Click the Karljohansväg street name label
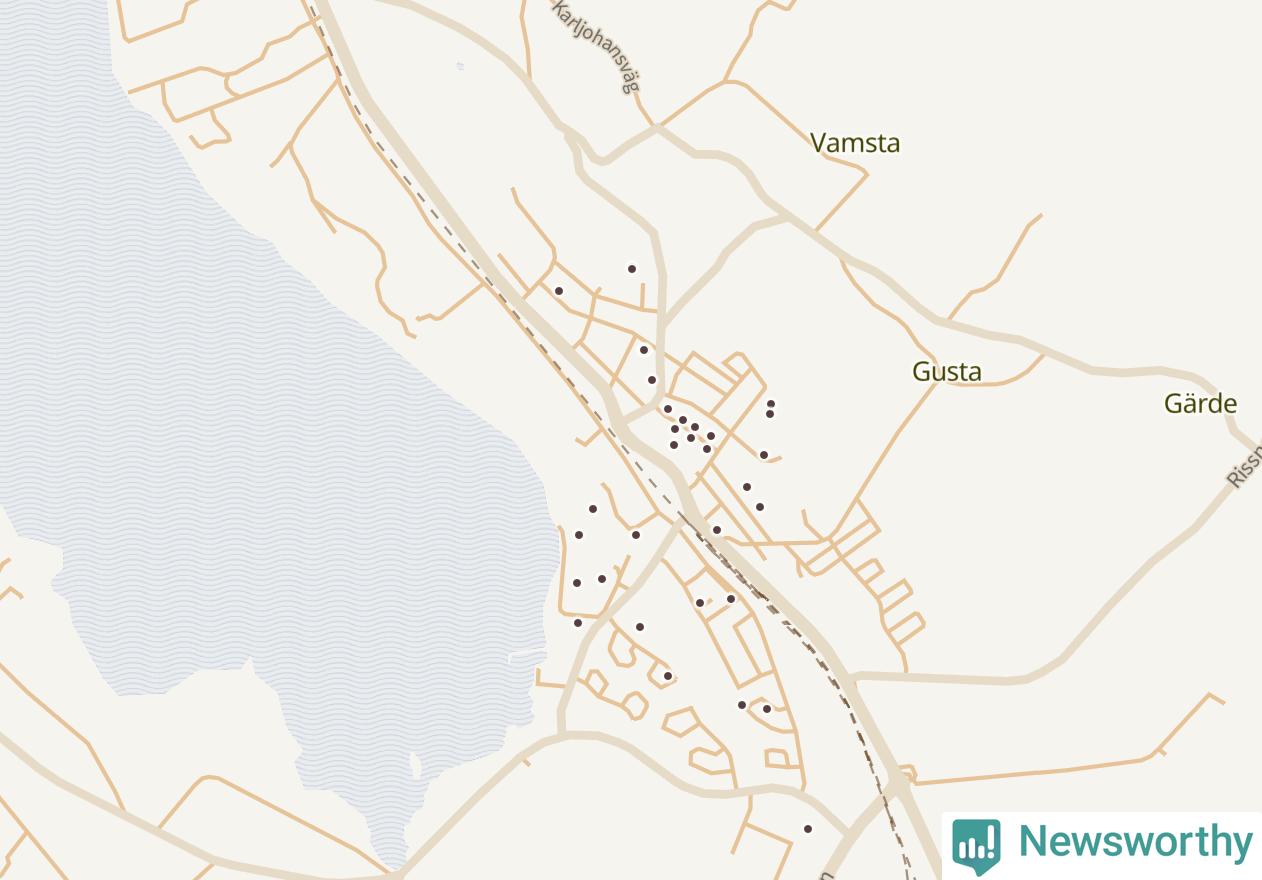1262x880 pixels. [596, 45]
